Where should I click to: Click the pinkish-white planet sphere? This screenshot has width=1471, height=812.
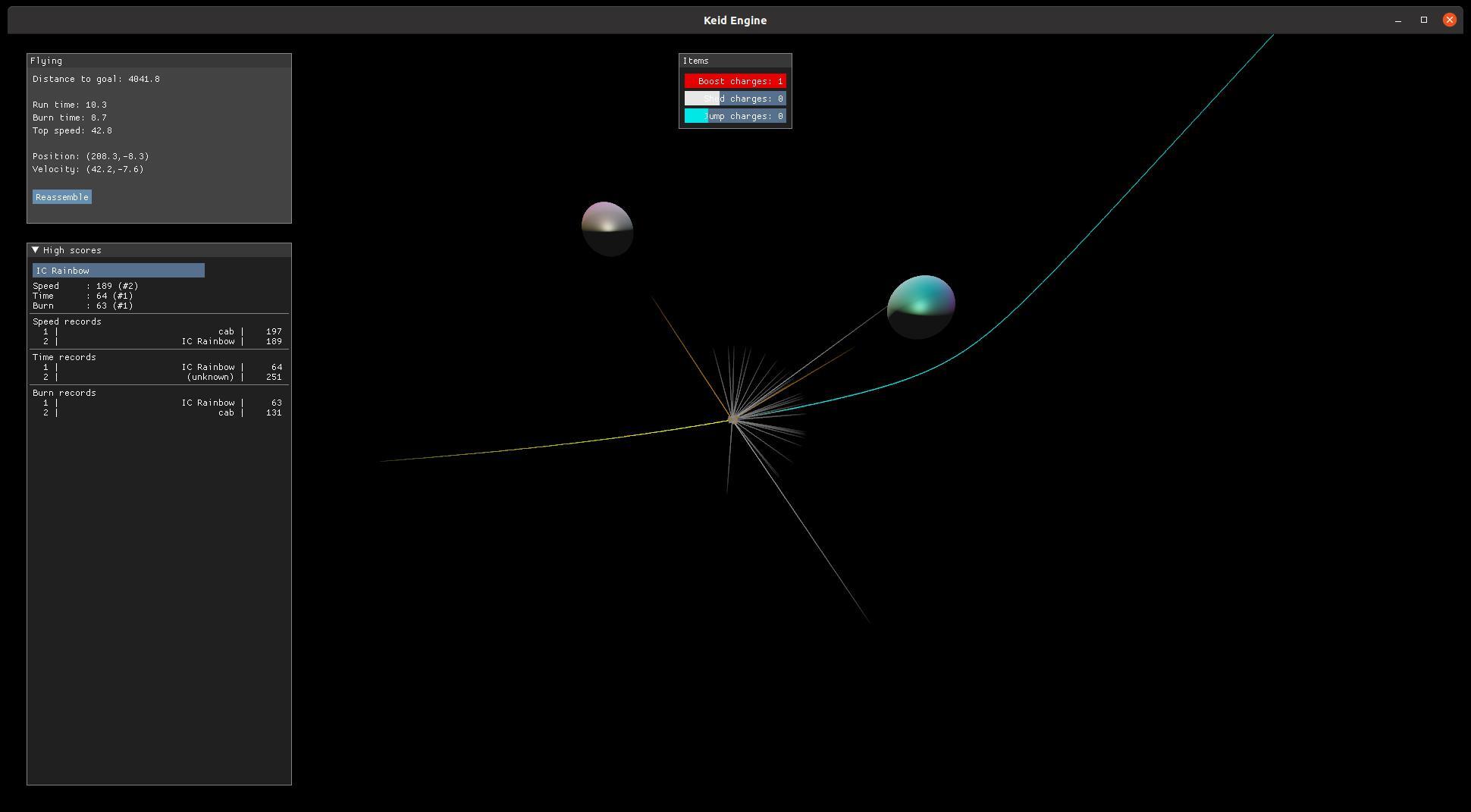coord(607,228)
